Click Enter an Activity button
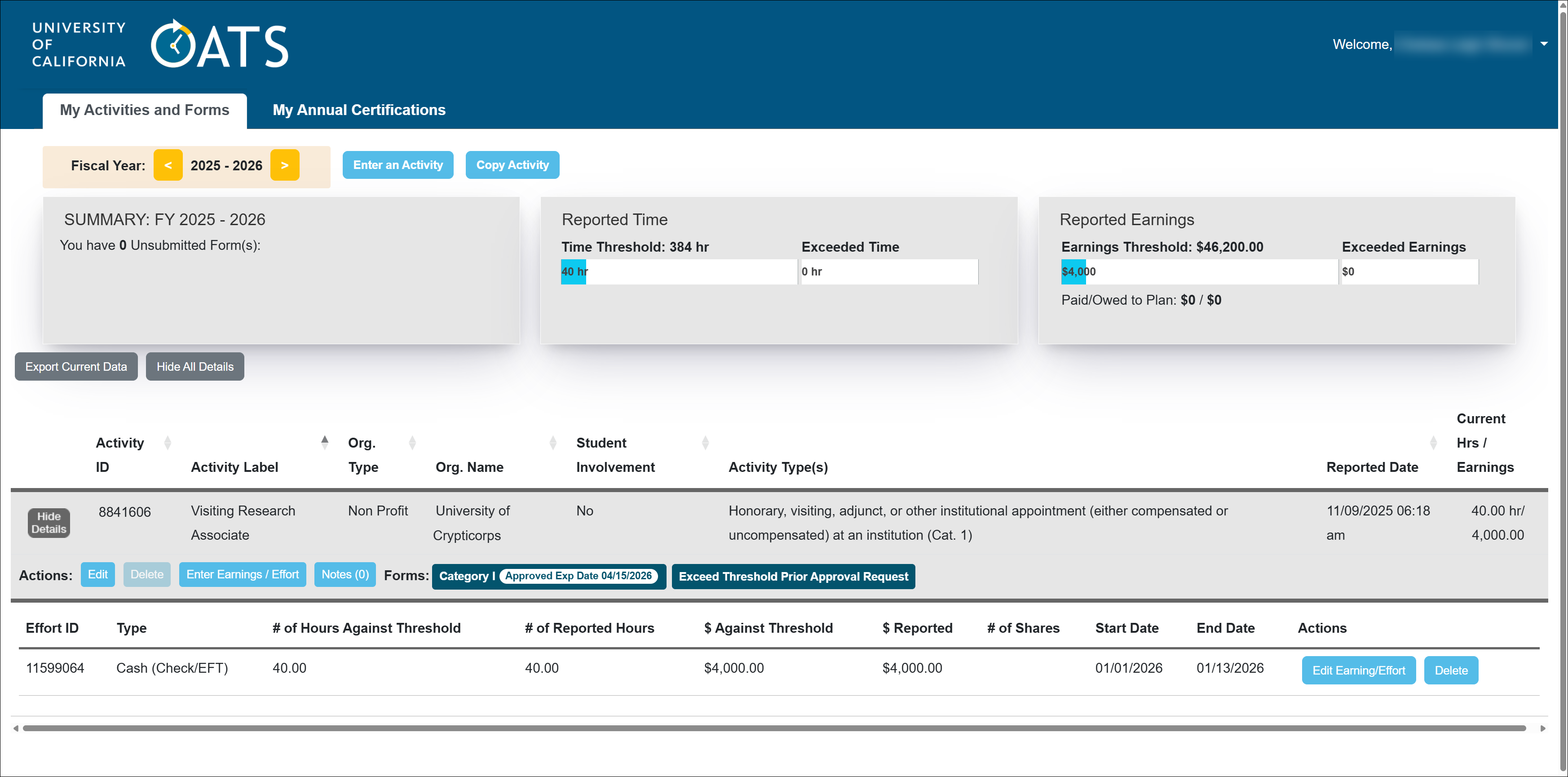 tap(398, 165)
